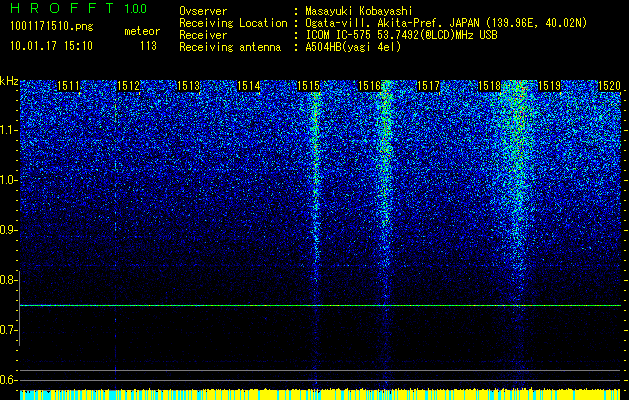Click the 0.7 frequency axis label

pos(7,330)
